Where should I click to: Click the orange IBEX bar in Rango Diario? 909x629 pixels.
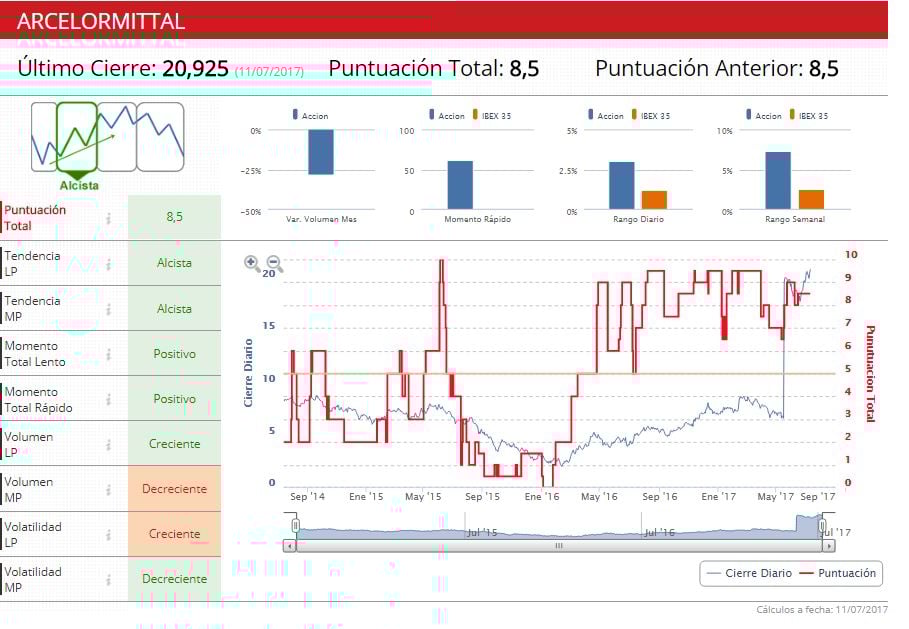pyautogui.click(x=654, y=200)
